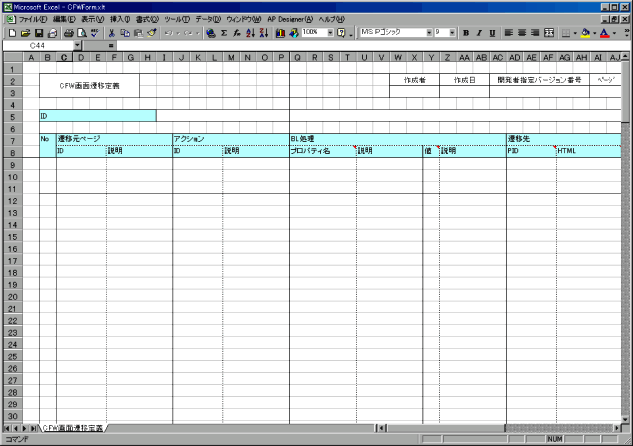
Task: Open the AP Designer(A) menu
Action: (290, 19)
